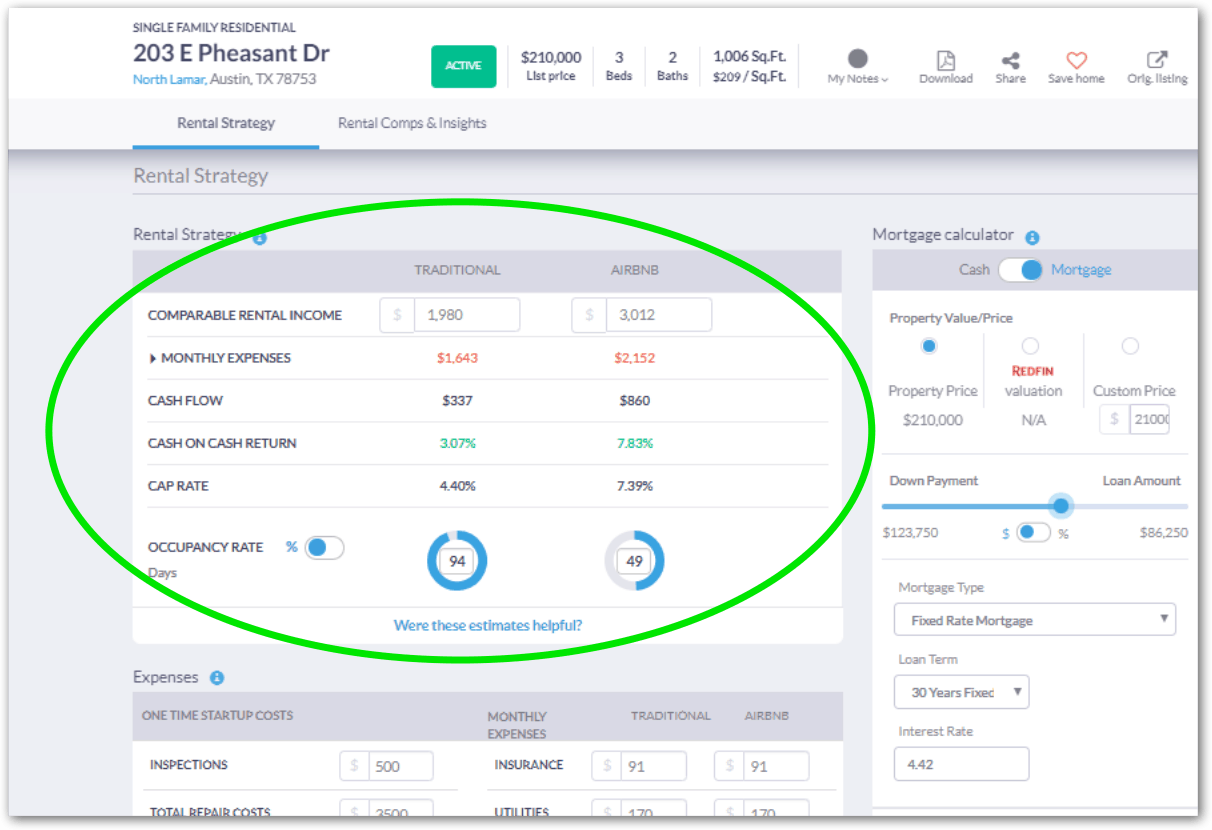Click the $86,250 loan amount value
This screenshot has width=1212, height=830.
[x=1163, y=533]
